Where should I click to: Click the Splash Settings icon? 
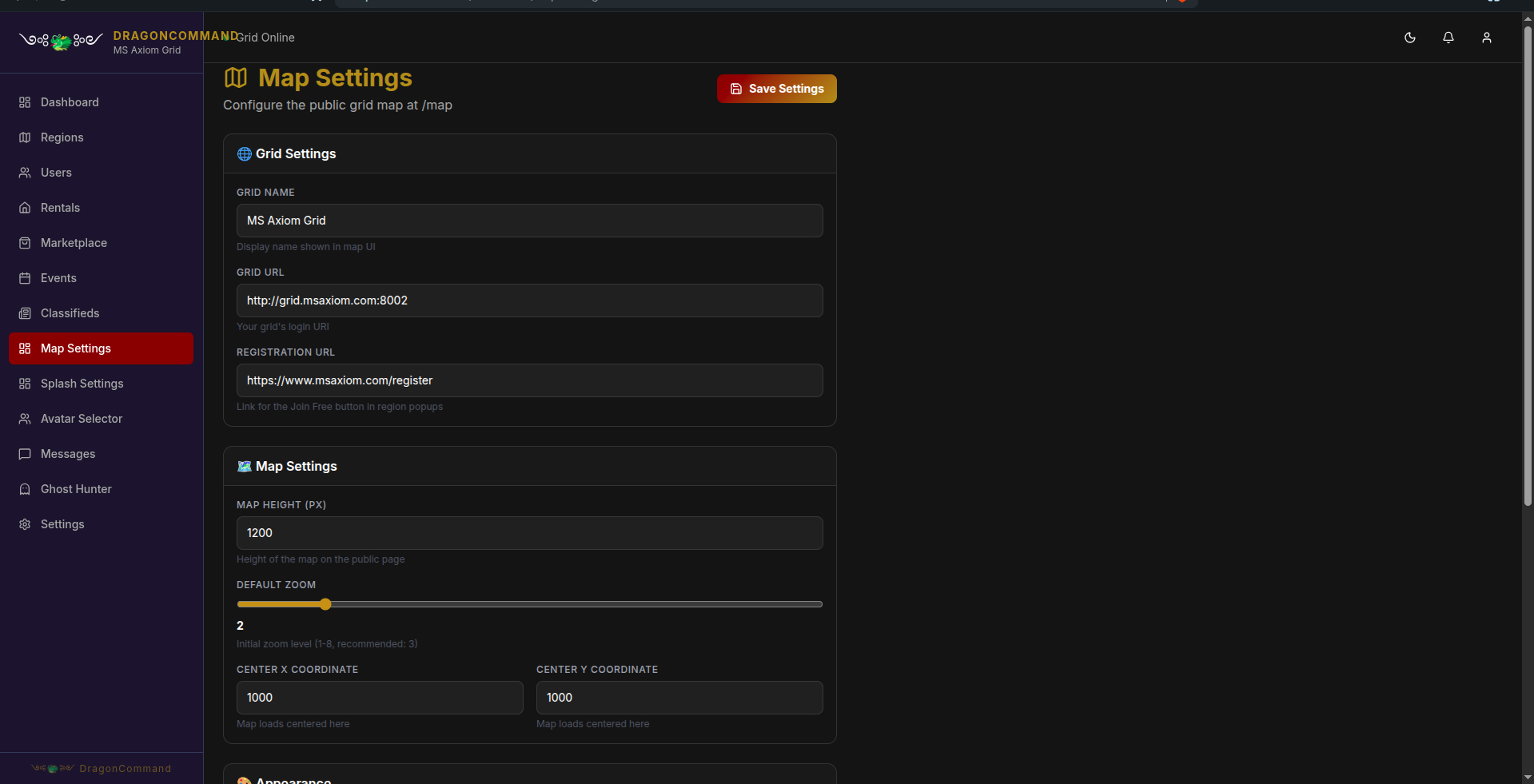(x=25, y=384)
